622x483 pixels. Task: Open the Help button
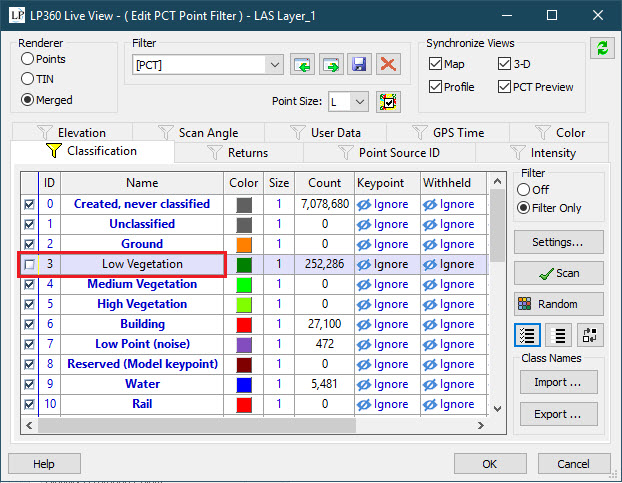[x=44, y=464]
